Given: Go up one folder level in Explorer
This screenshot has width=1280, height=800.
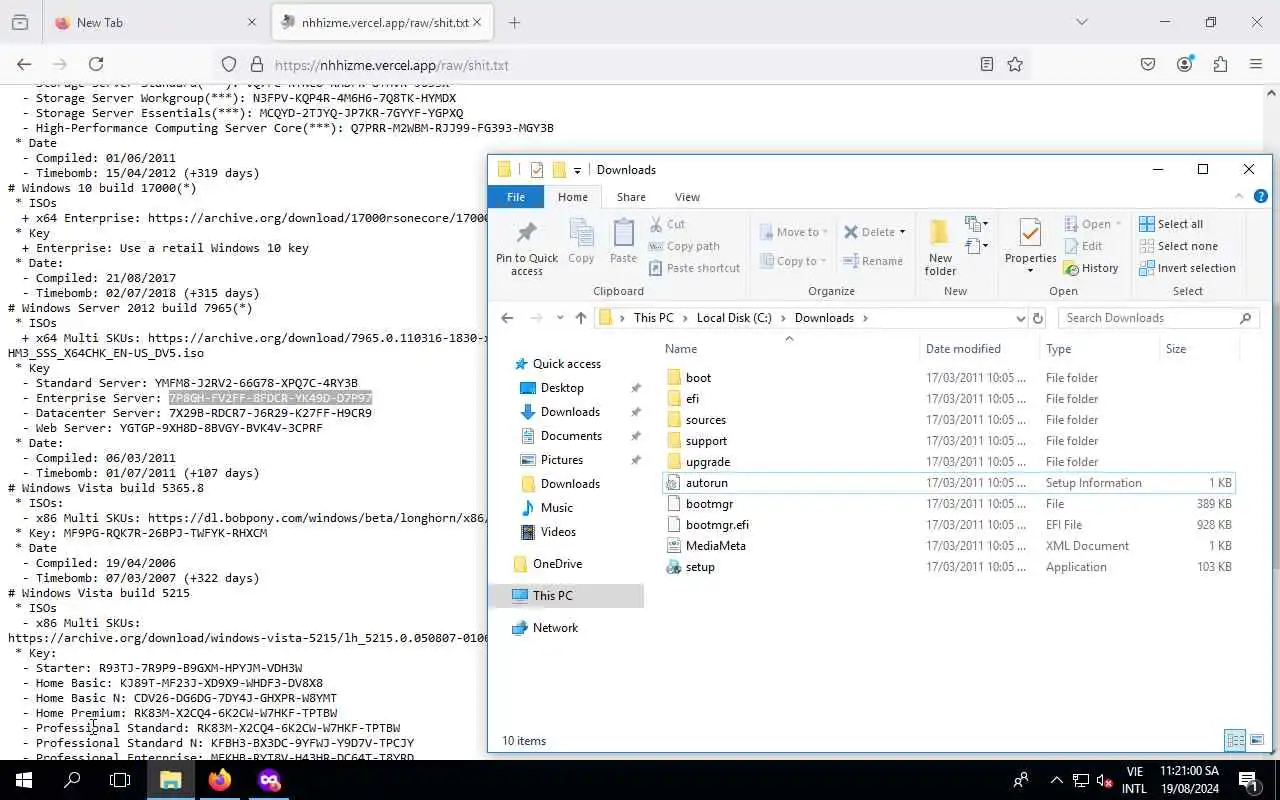Looking at the screenshot, I should (x=581, y=318).
